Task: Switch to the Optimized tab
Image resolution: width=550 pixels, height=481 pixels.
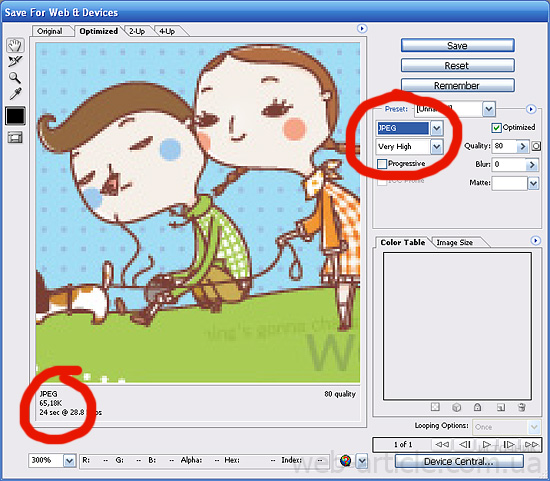Action: tap(99, 31)
